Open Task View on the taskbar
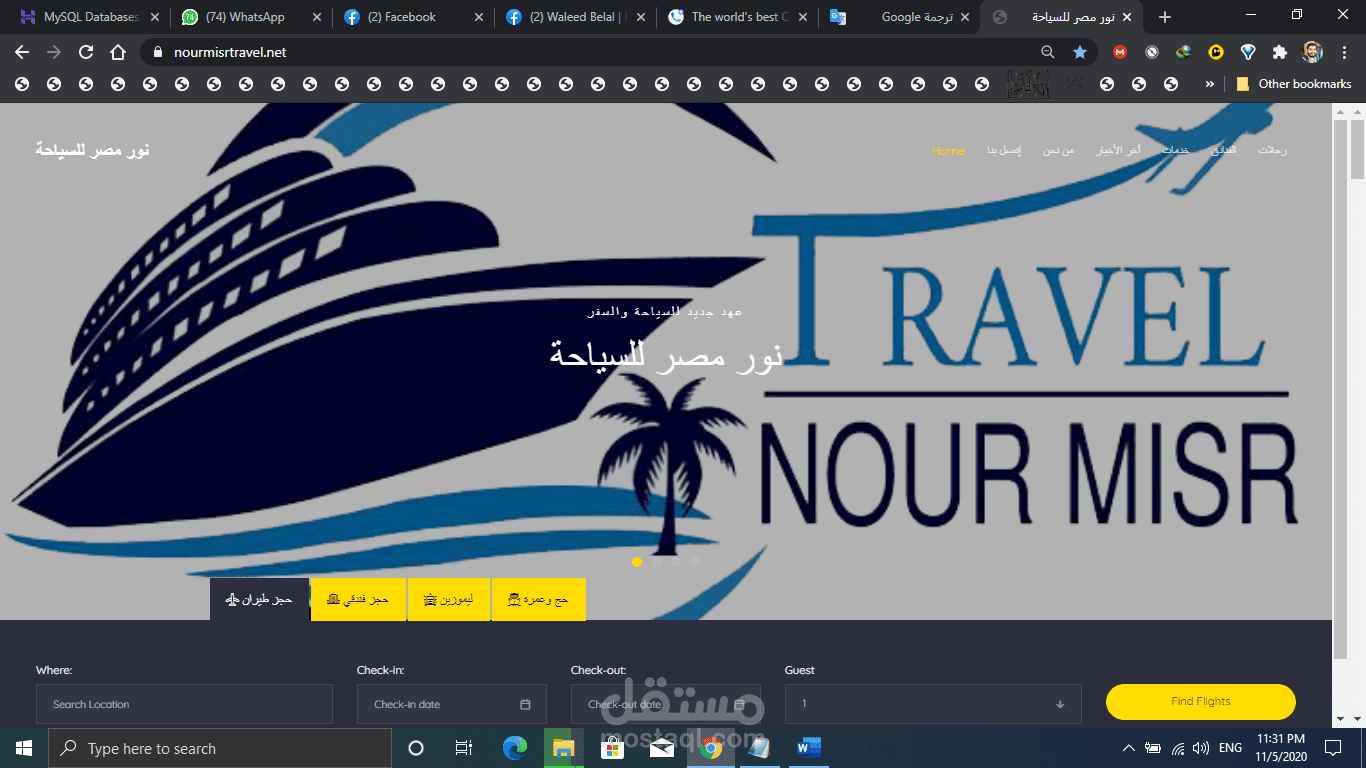Viewport: 1366px width, 768px height. (x=464, y=748)
